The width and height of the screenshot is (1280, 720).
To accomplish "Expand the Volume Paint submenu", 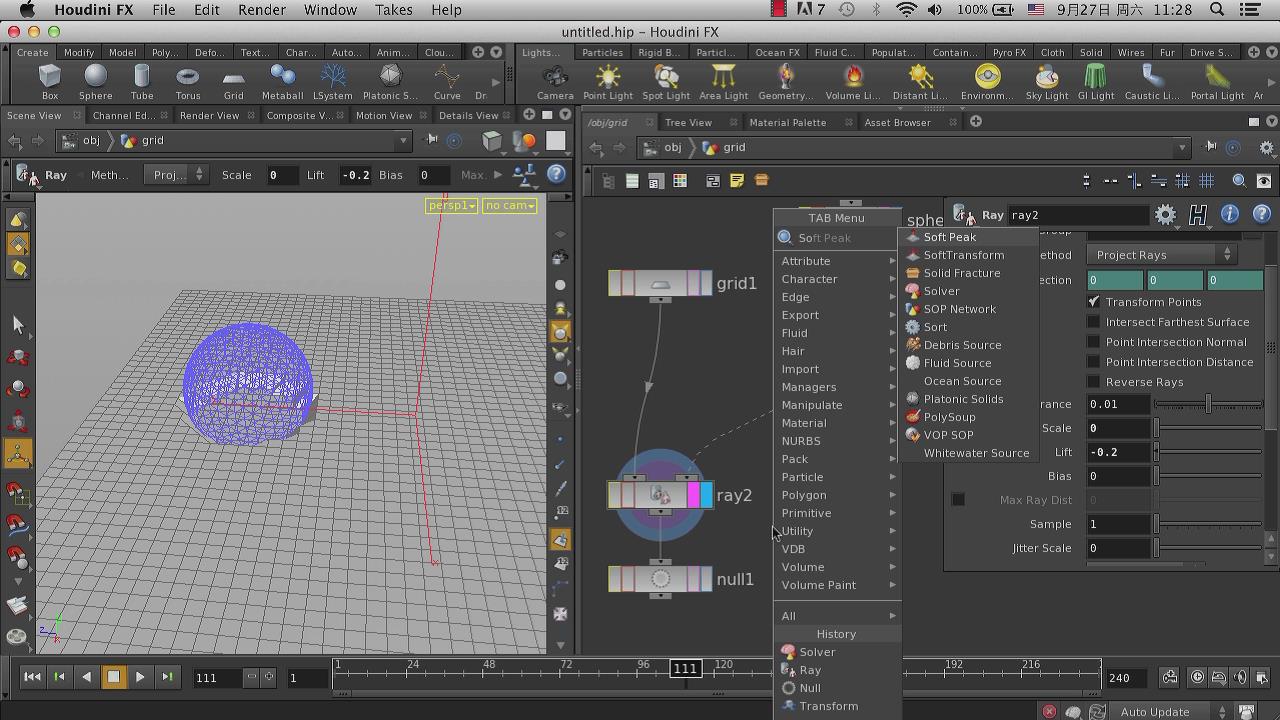I will click(838, 585).
